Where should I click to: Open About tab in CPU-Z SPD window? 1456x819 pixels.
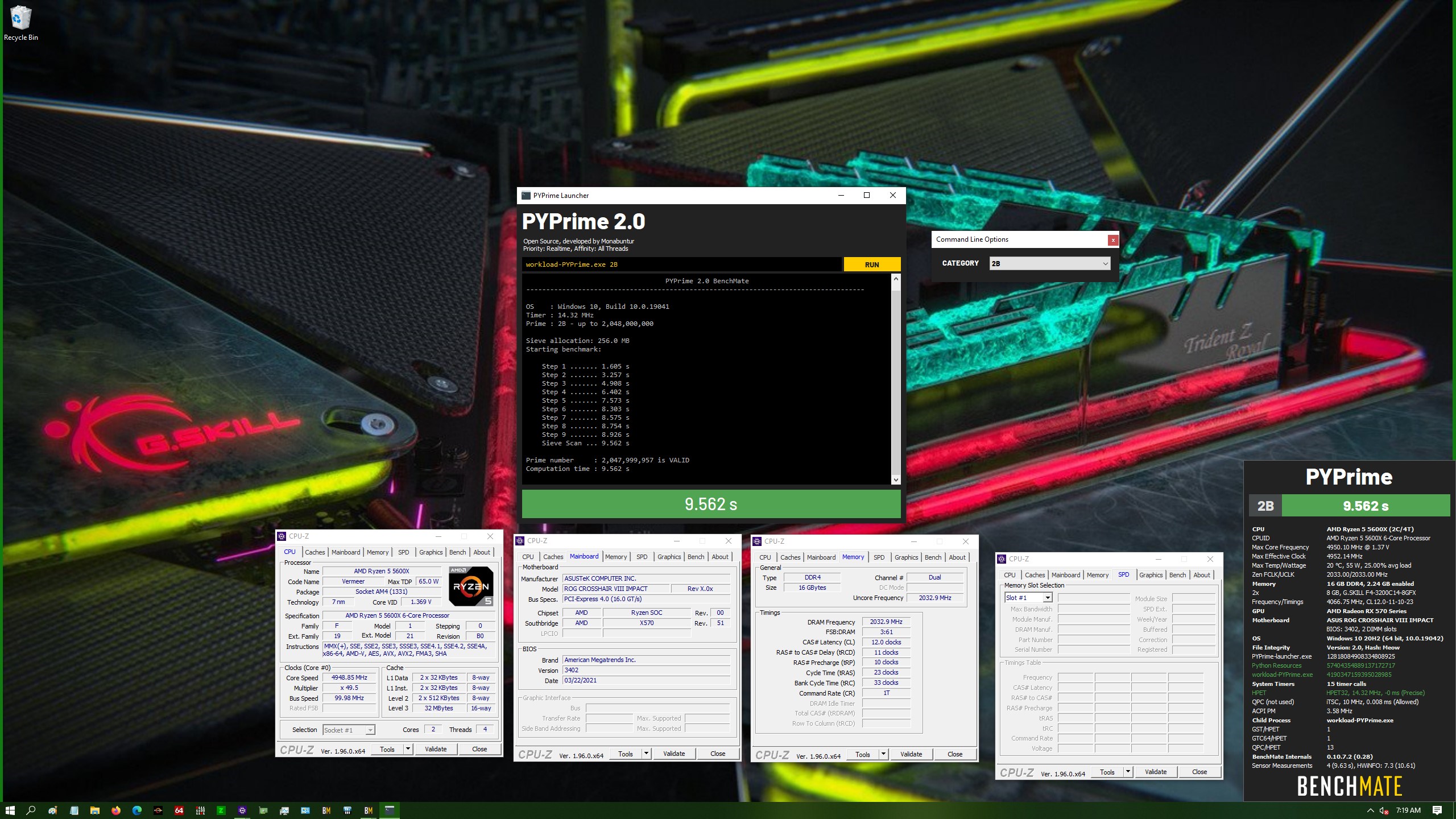(1201, 575)
